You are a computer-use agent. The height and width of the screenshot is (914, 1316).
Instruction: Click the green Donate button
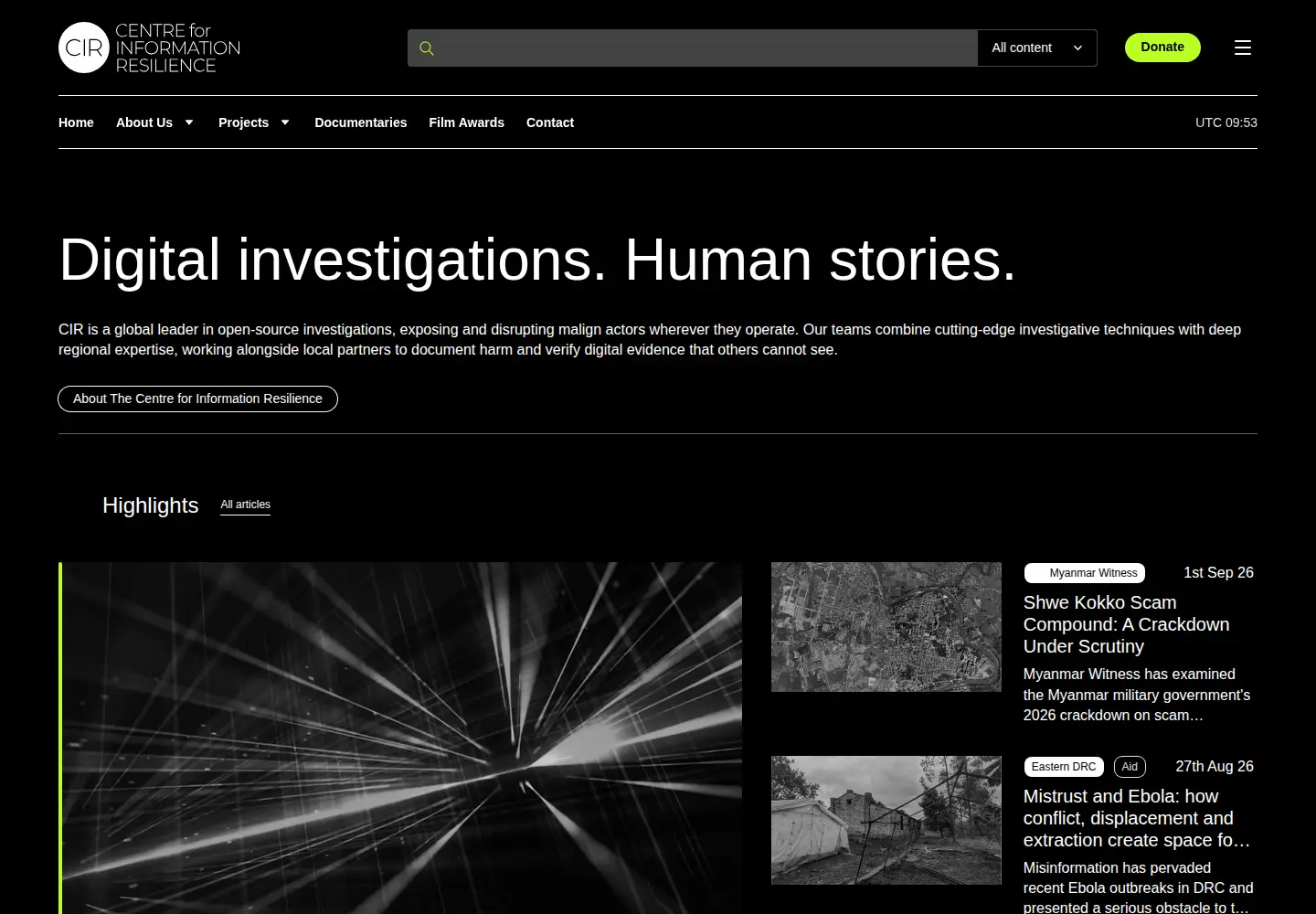1162,48
